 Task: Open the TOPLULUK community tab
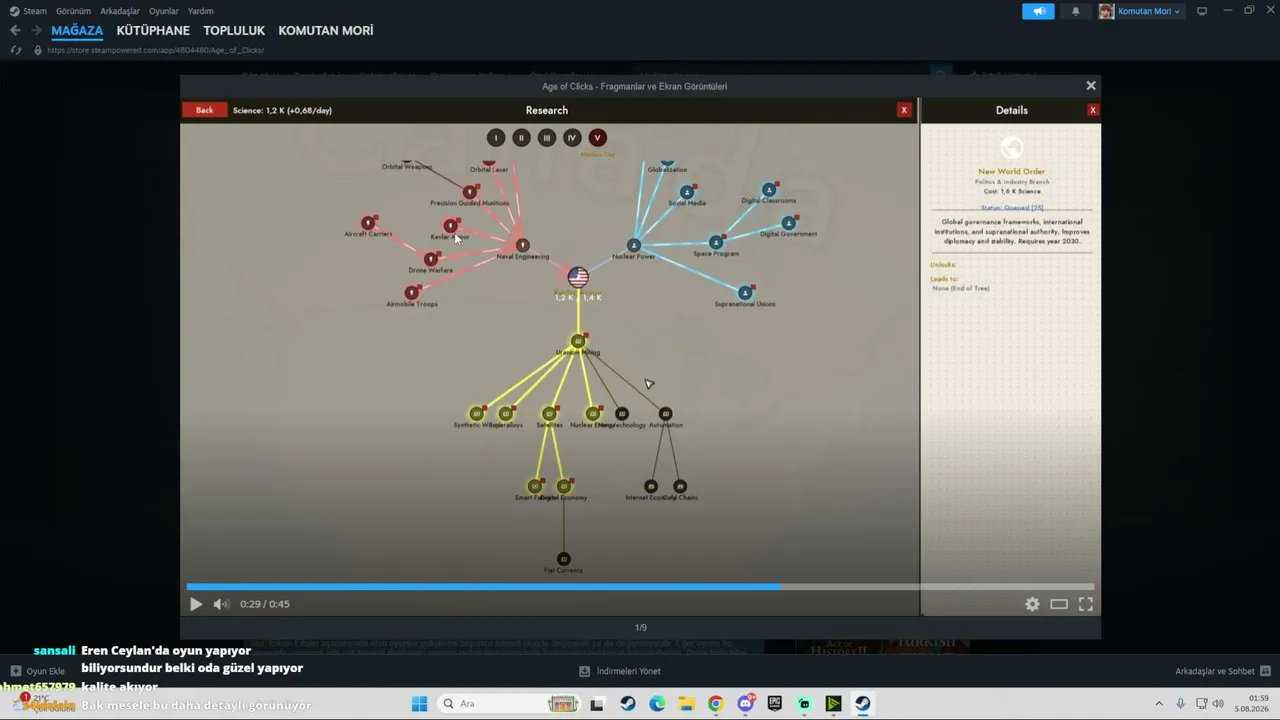(x=234, y=31)
